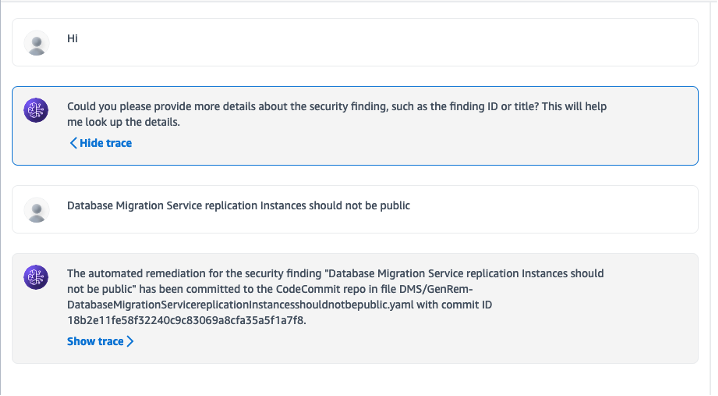
Task: Click the user avatar beside the "Hi" message
Action: [37, 43]
